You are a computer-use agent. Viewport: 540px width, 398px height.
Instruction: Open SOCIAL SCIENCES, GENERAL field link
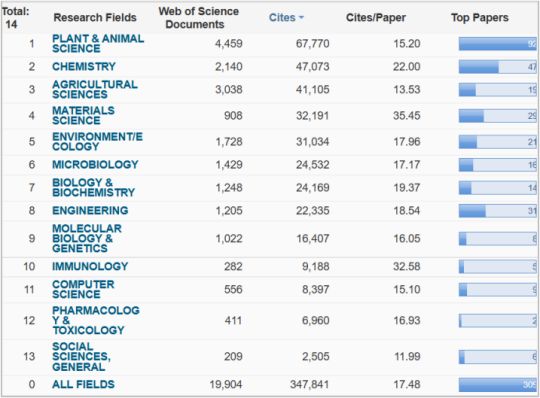pyautogui.click(x=82, y=356)
